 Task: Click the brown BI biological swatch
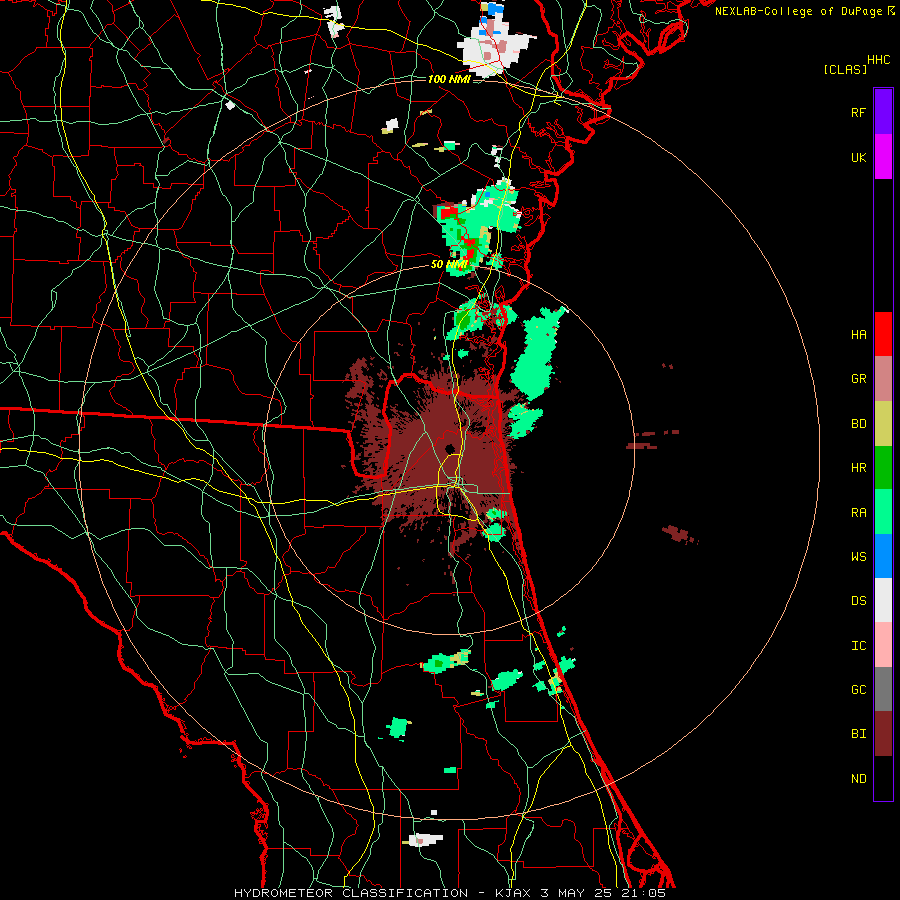tap(883, 734)
